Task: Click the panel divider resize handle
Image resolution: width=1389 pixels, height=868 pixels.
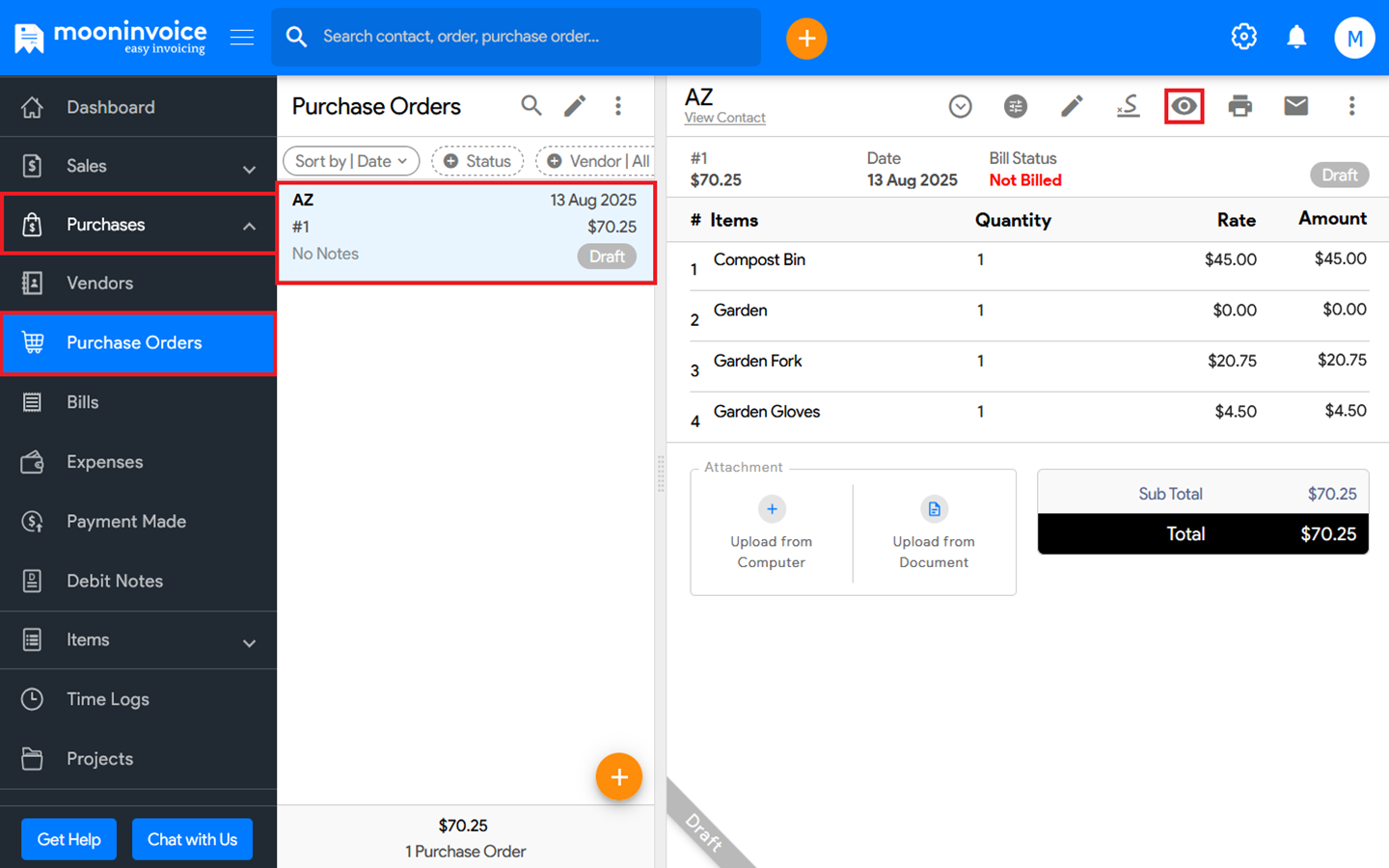Action: click(661, 474)
